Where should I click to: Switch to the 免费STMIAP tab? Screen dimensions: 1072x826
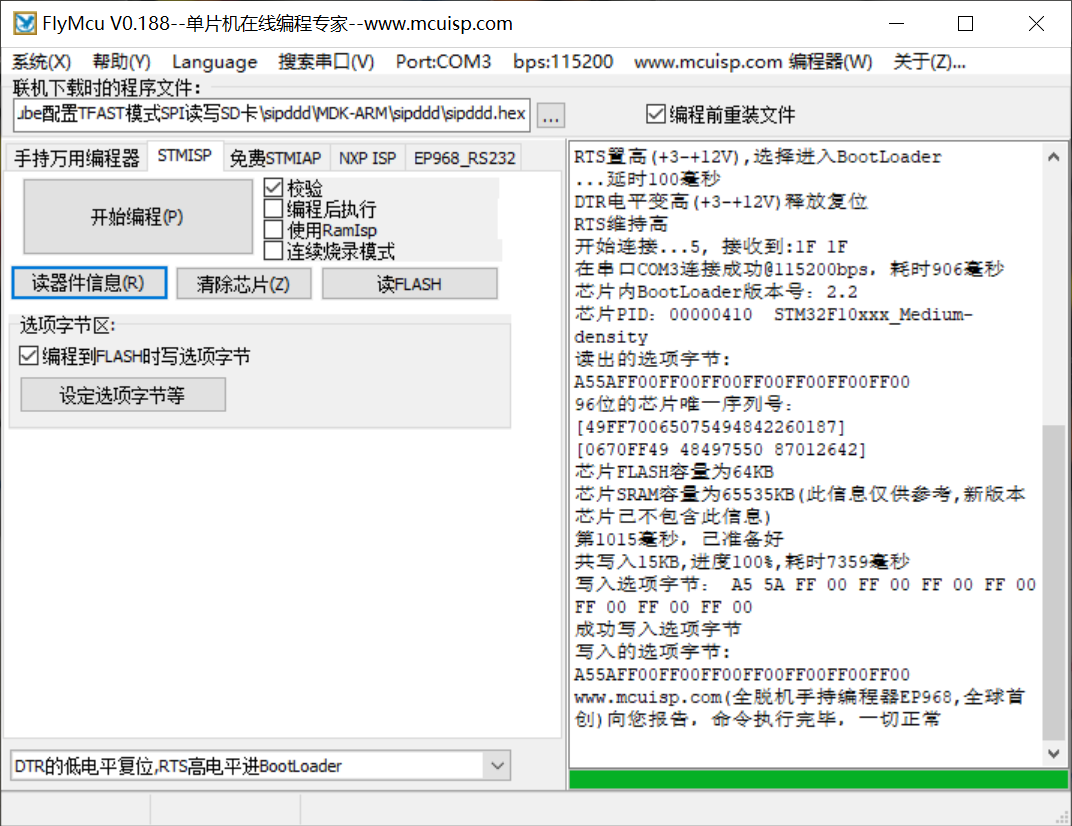click(x=276, y=157)
